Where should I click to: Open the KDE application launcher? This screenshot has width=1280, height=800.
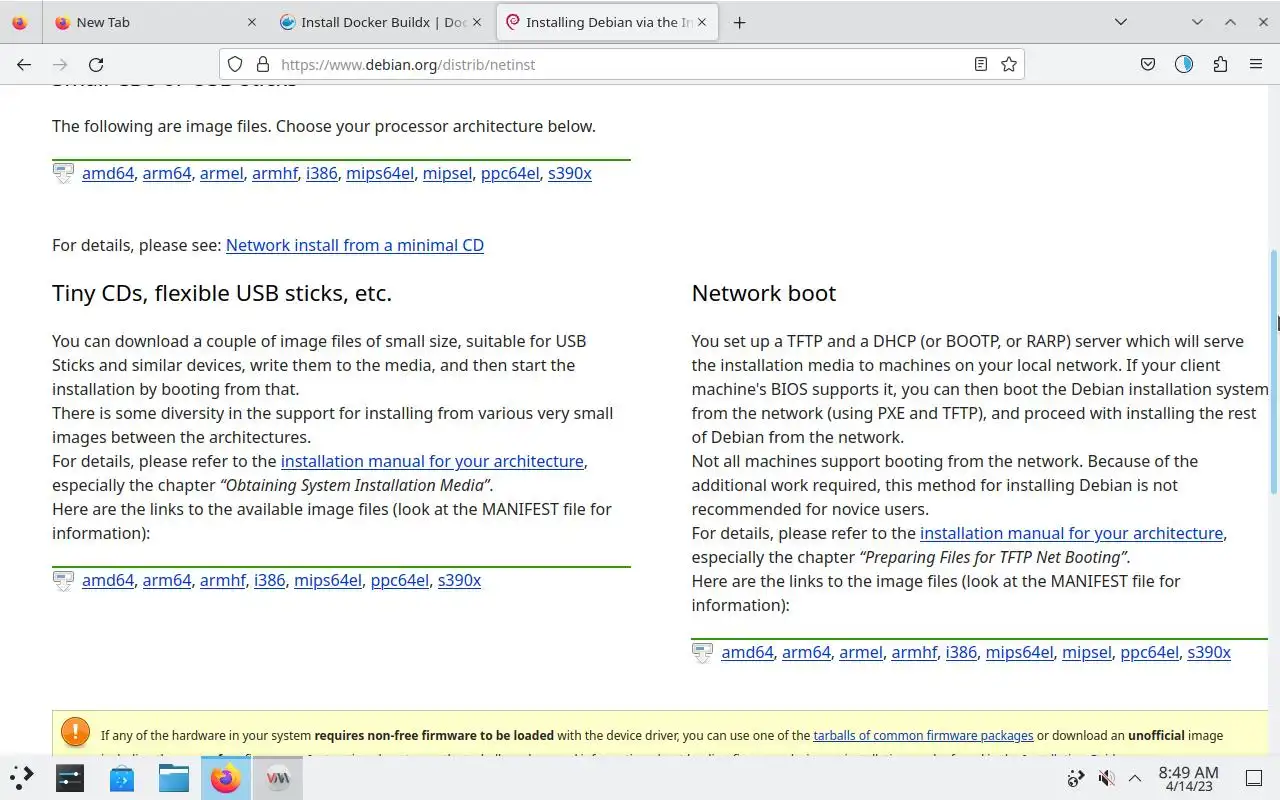click(x=21, y=777)
